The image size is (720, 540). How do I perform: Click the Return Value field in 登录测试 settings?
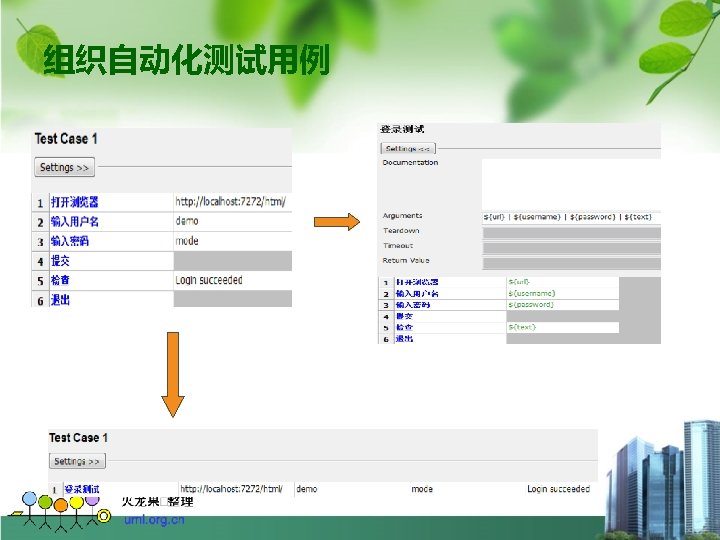(x=571, y=263)
